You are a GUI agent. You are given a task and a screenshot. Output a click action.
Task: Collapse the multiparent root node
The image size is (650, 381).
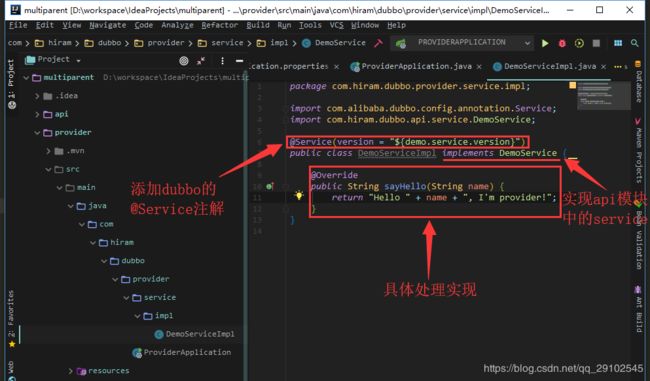(x=26, y=78)
